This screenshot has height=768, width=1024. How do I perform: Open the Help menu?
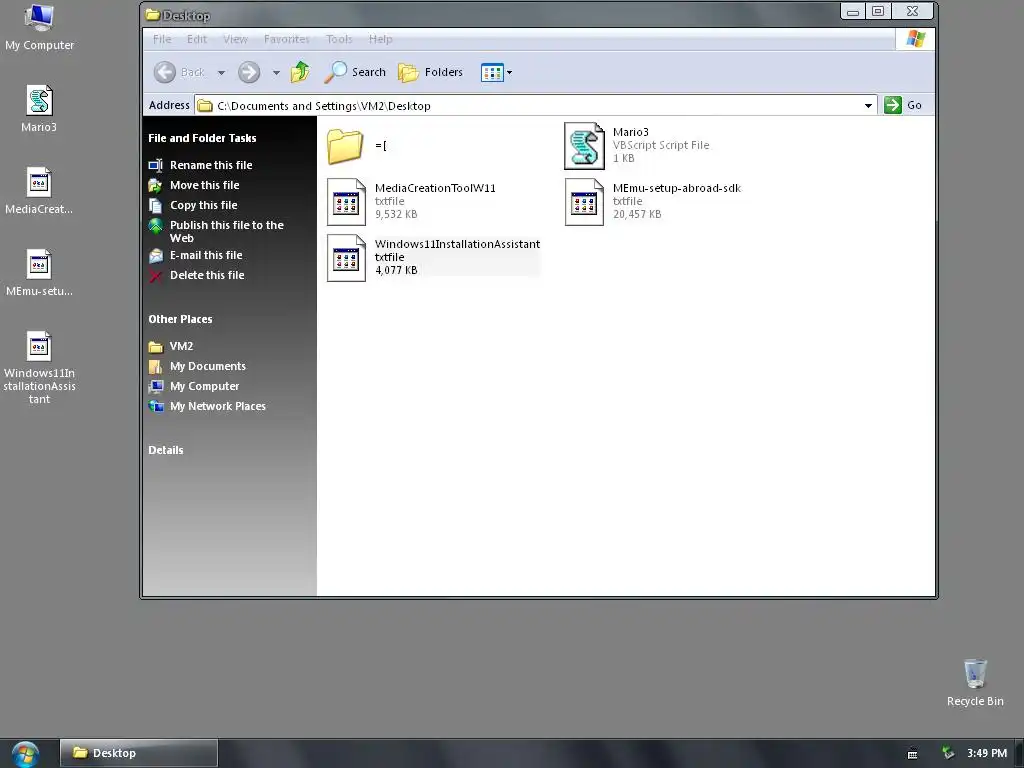381,39
